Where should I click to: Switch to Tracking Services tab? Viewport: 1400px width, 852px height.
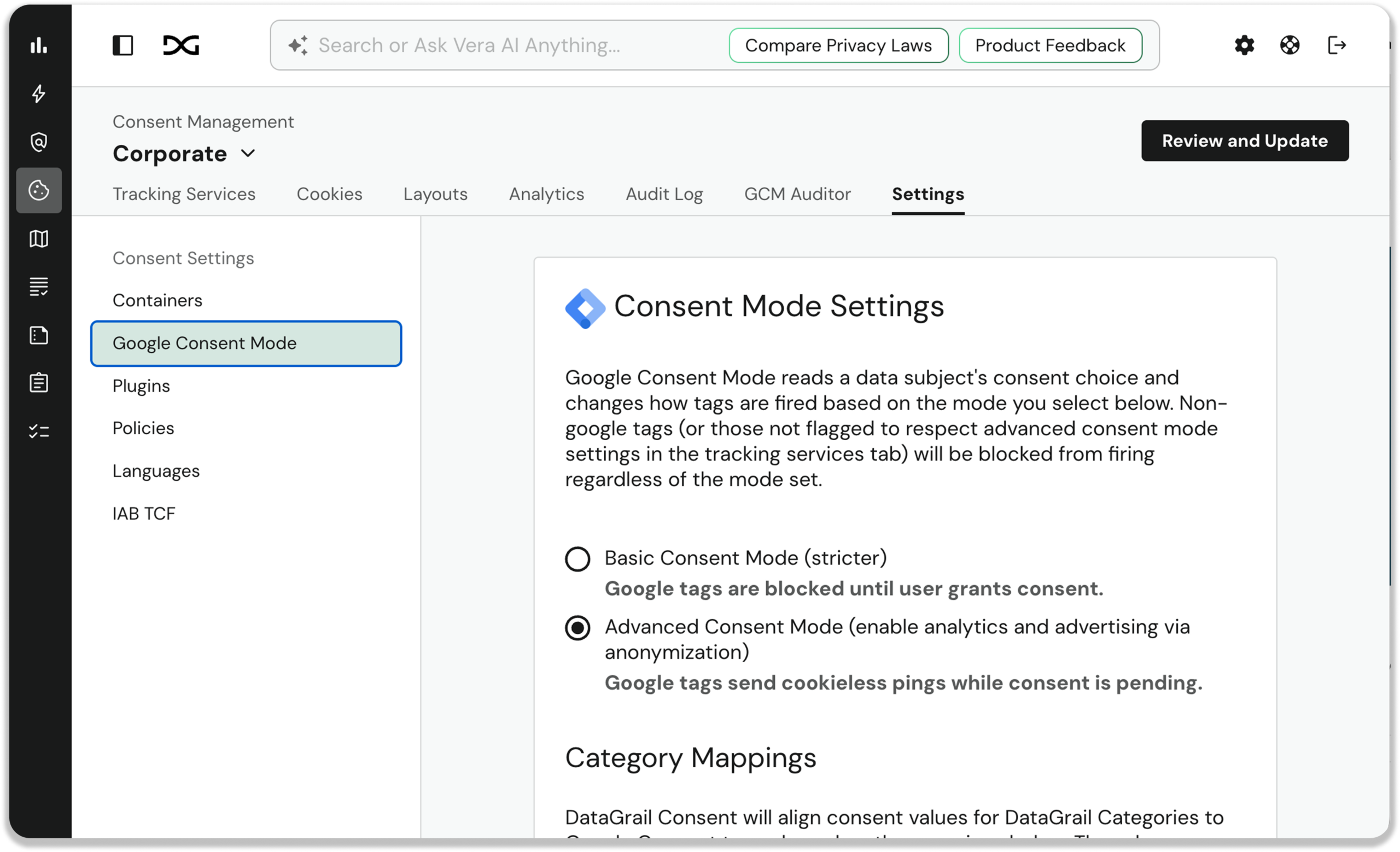pos(184,194)
